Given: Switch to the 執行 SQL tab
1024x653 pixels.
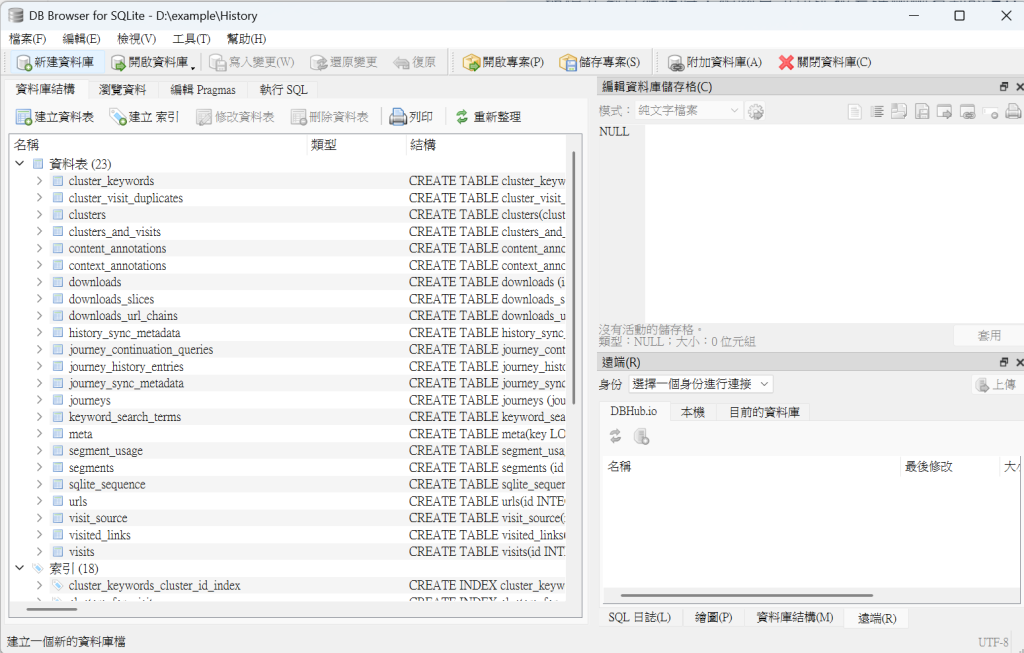Looking at the screenshot, I should (x=283, y=89).
